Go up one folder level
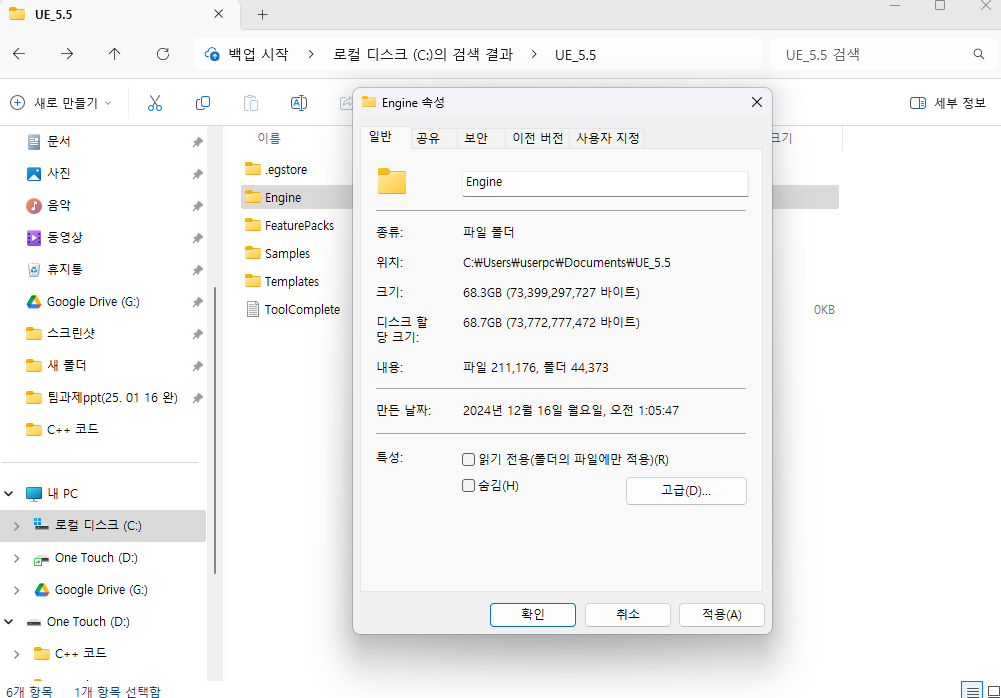 pos(115,54)
